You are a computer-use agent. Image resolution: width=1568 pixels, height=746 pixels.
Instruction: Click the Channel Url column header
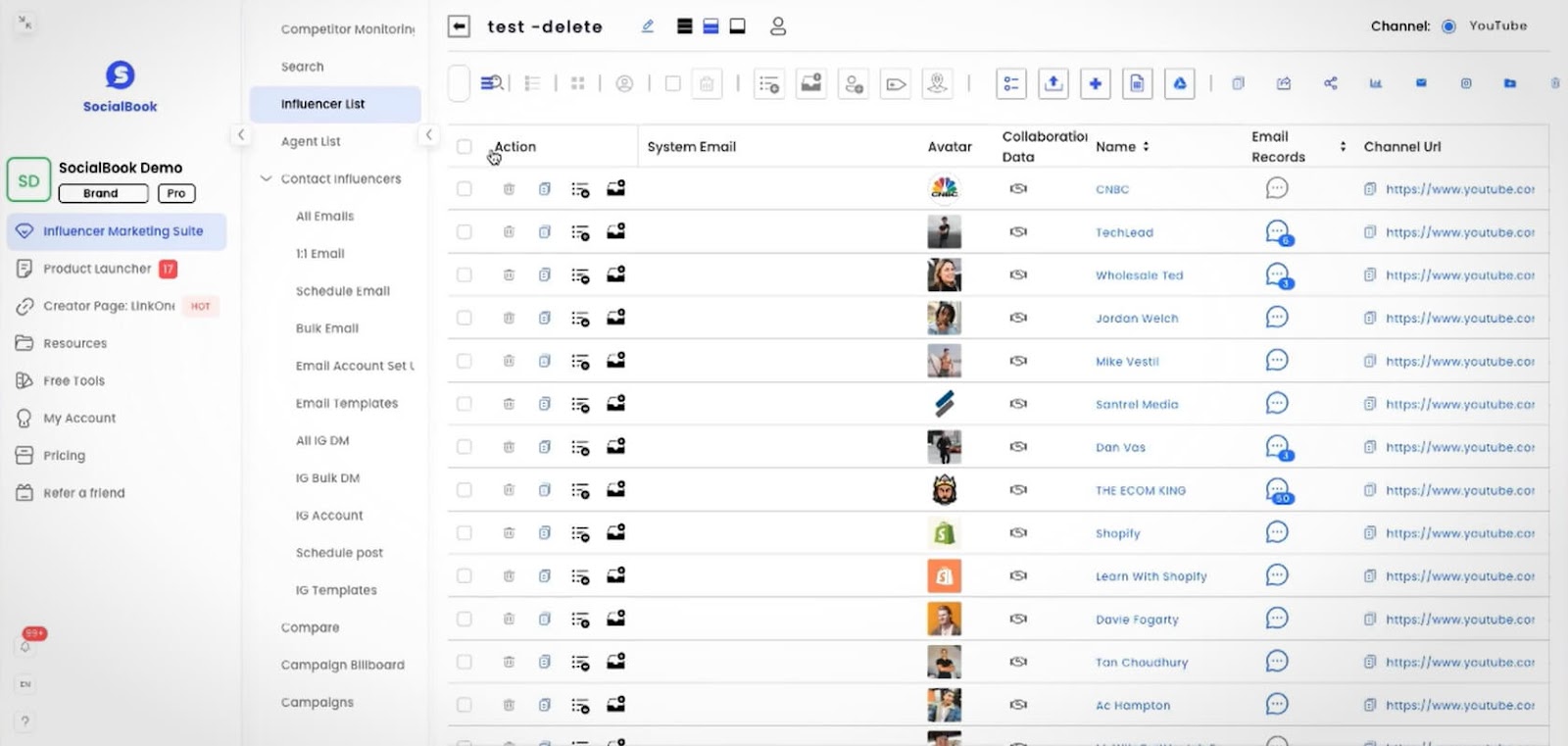click(1402, 147)
